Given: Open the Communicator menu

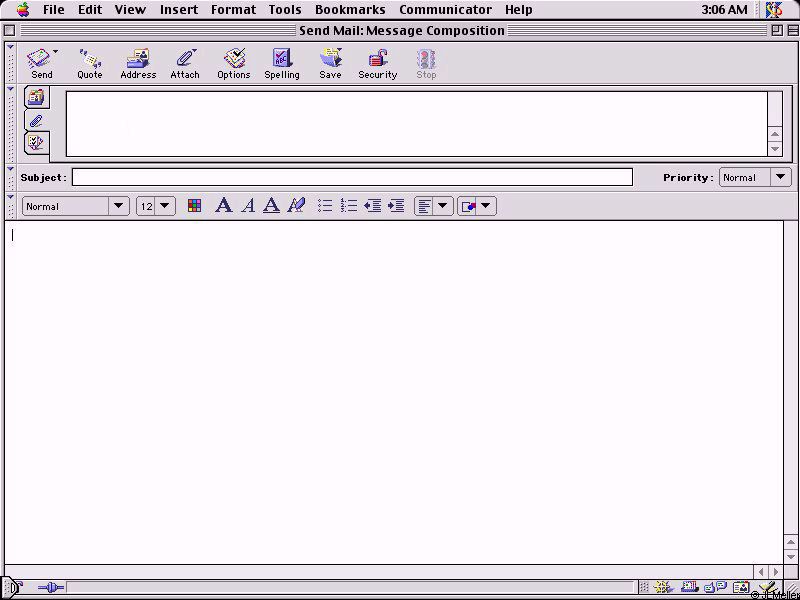Looking at the screenshot, I should tap(445, 10).
